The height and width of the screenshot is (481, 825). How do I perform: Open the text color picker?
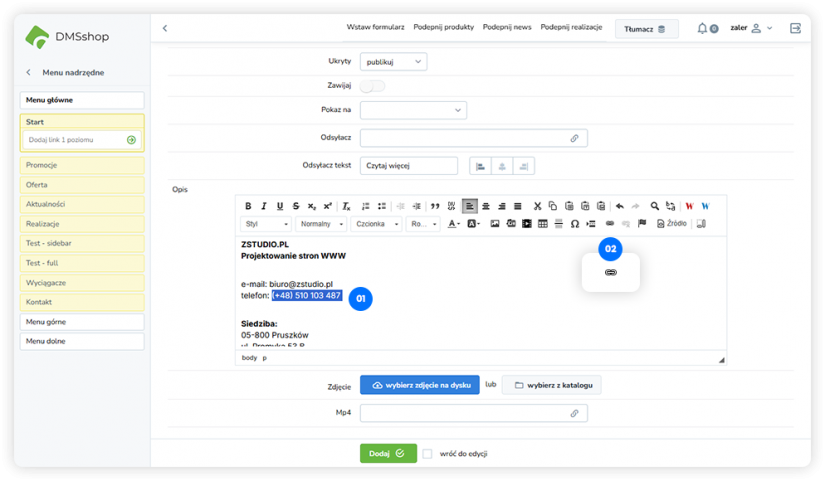(x=454, y=224)
